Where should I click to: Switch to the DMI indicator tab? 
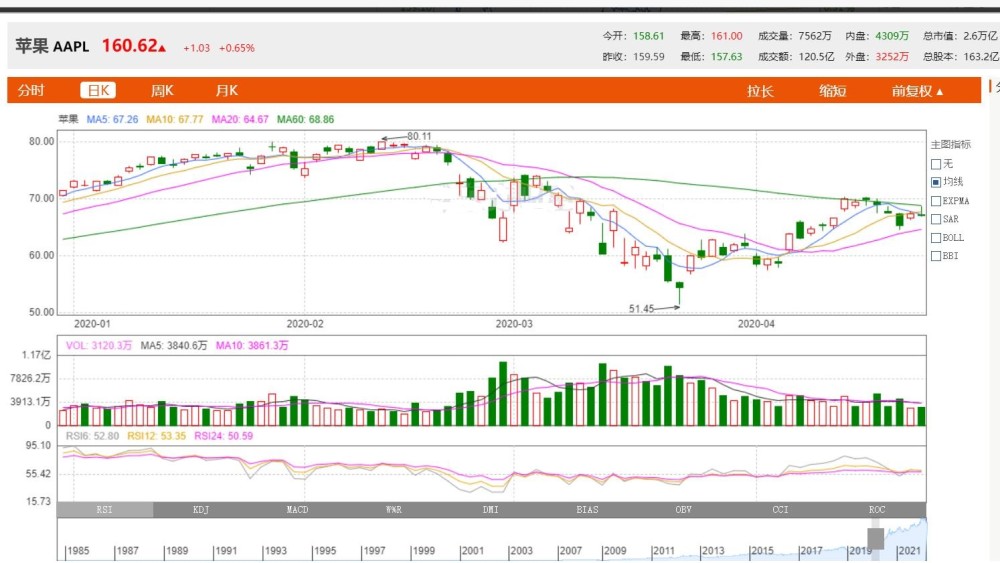point(490,509)
